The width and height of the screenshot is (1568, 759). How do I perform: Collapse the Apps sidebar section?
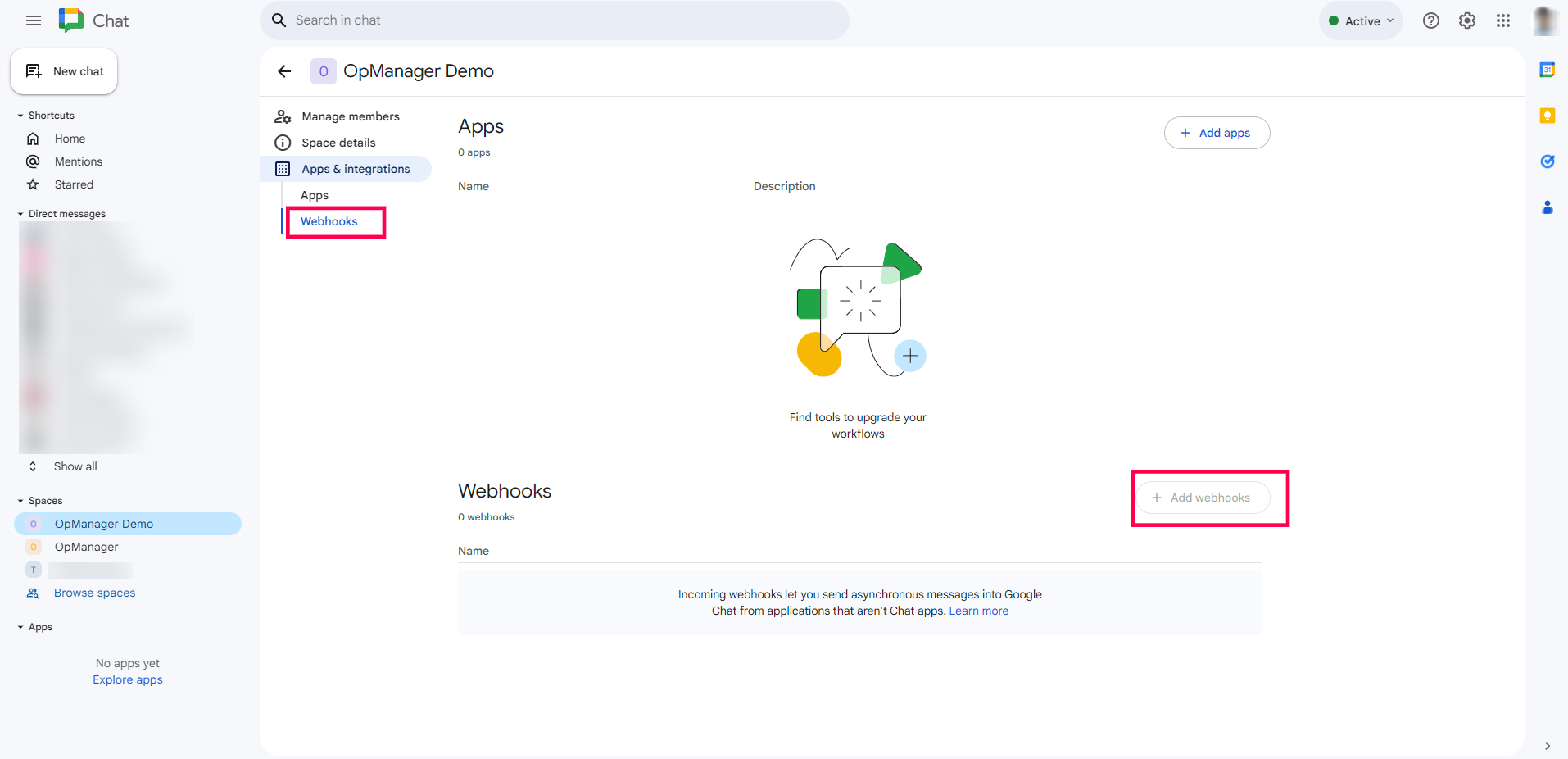(20, 627)
